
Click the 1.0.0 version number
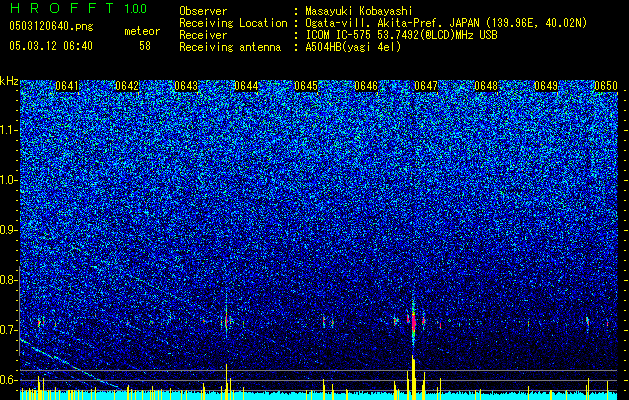pyautogui.click(x=136, y=9)
